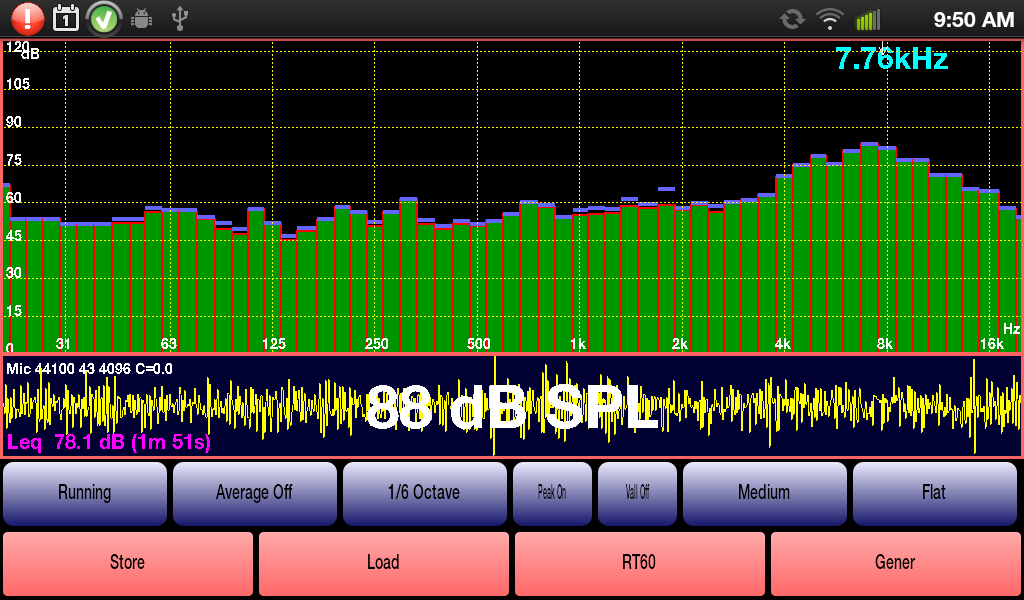Toggle Peak On to disable peak hold

tap(552, 492)
